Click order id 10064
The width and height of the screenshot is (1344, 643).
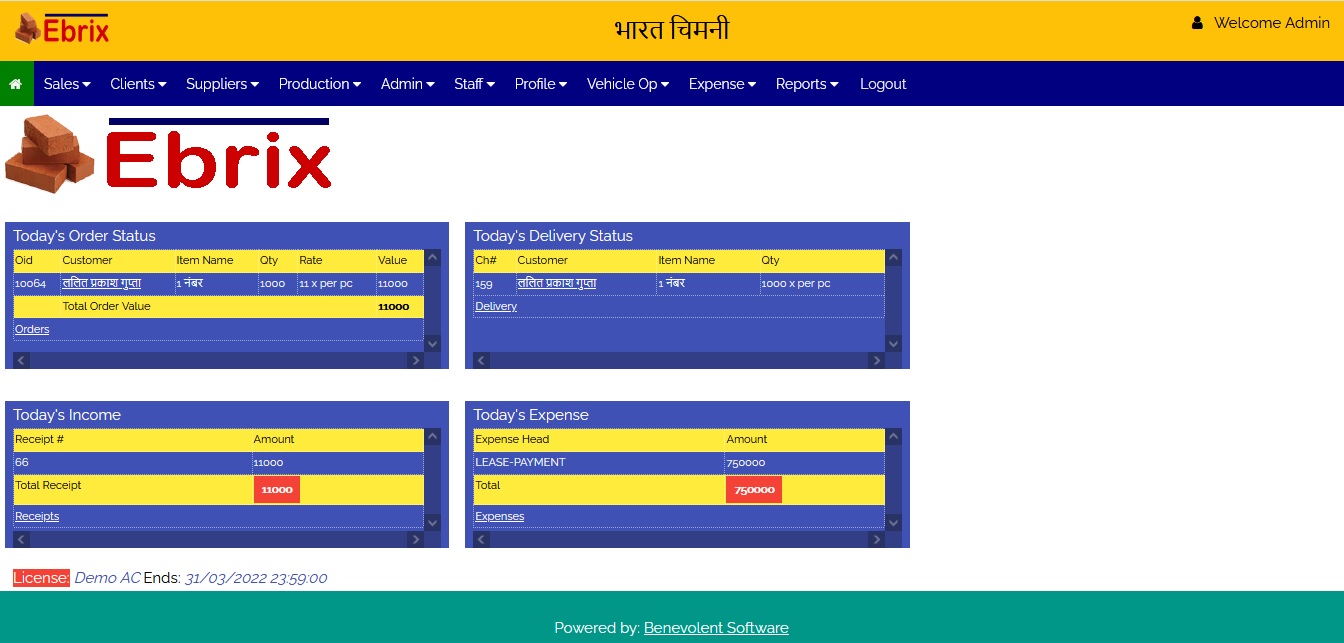(x=31, y=284)
